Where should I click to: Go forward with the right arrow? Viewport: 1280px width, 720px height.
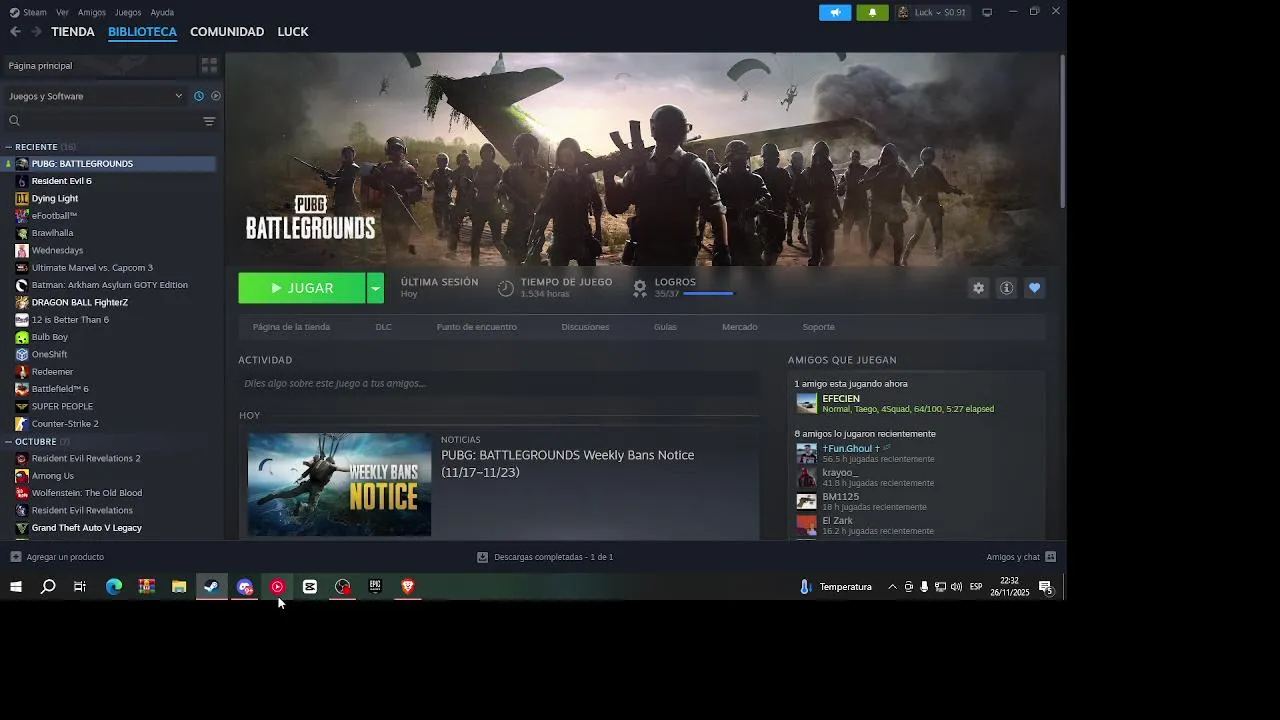pos(36,31)
